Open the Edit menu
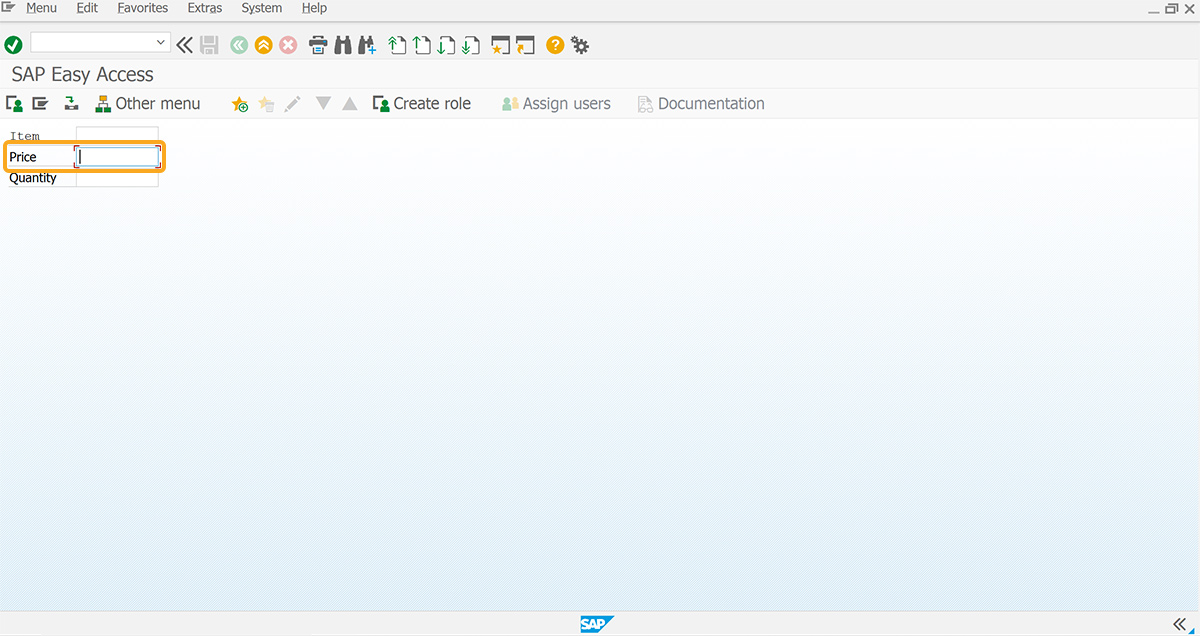The height and width of the screenshot is (636, 1200). (87, 8)
